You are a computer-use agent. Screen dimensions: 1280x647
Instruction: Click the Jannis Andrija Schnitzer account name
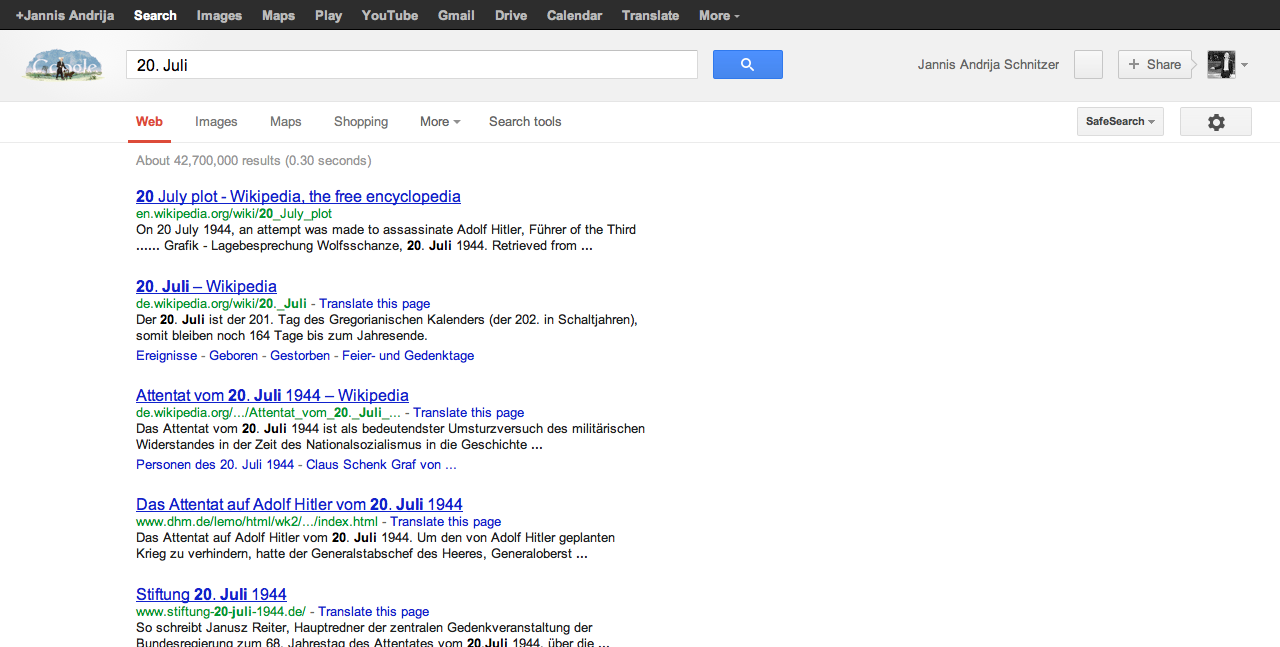[988, 65]
